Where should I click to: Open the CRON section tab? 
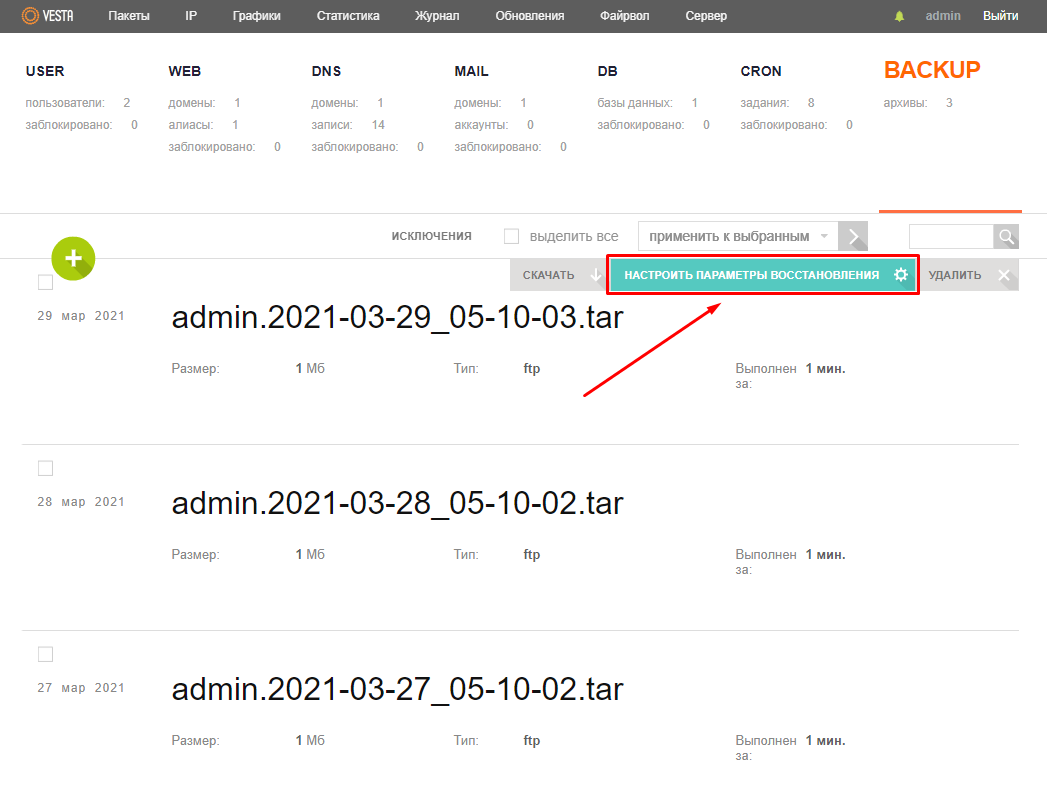click(x=761, y=71)
